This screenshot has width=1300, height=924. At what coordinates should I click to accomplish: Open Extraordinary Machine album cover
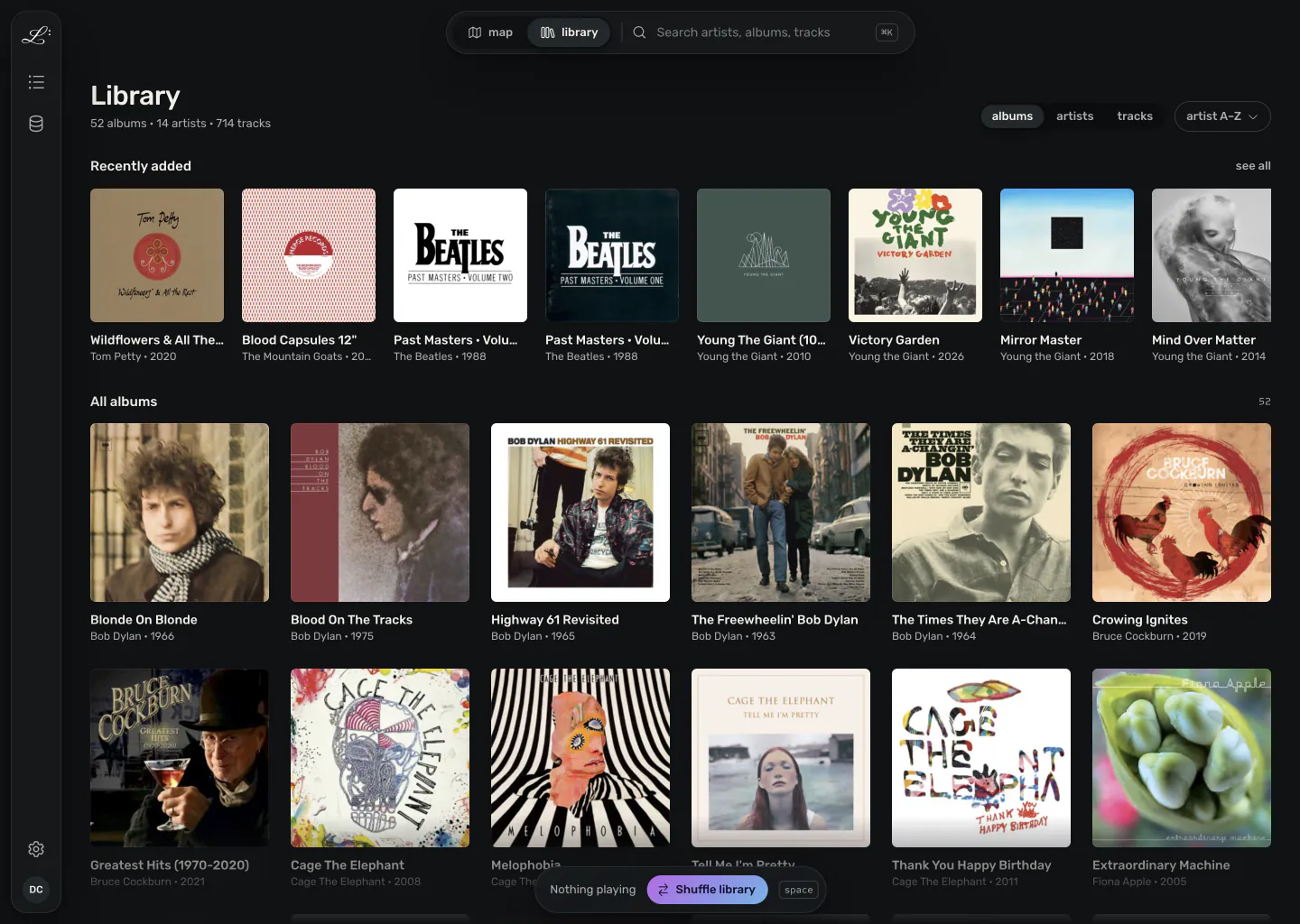coord(1182,758)
